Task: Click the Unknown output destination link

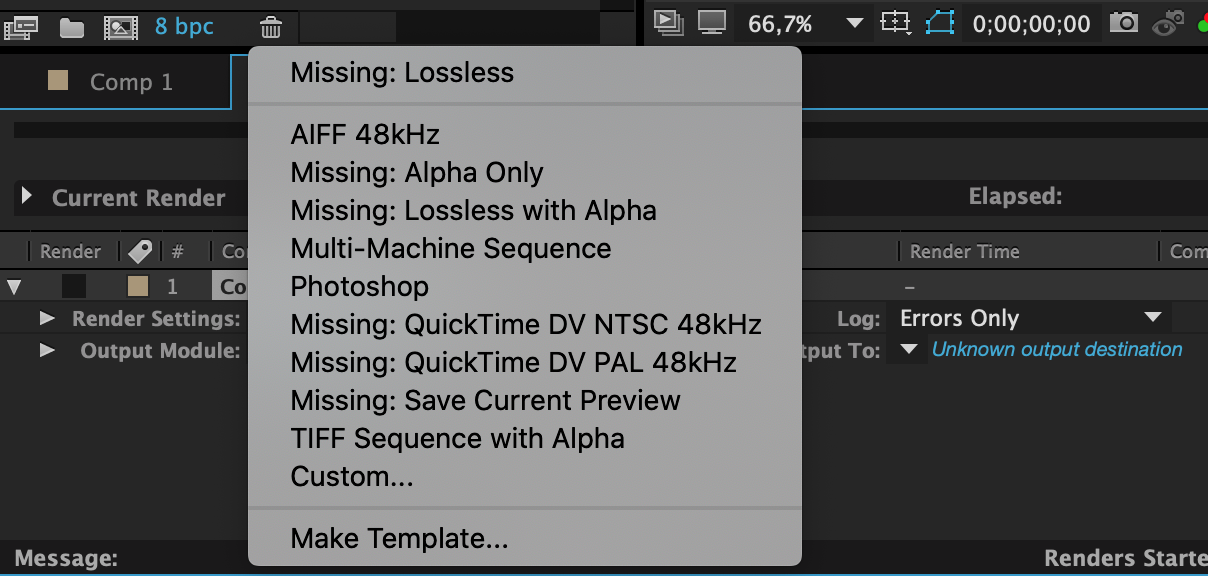Action: tap(1057, 349)
